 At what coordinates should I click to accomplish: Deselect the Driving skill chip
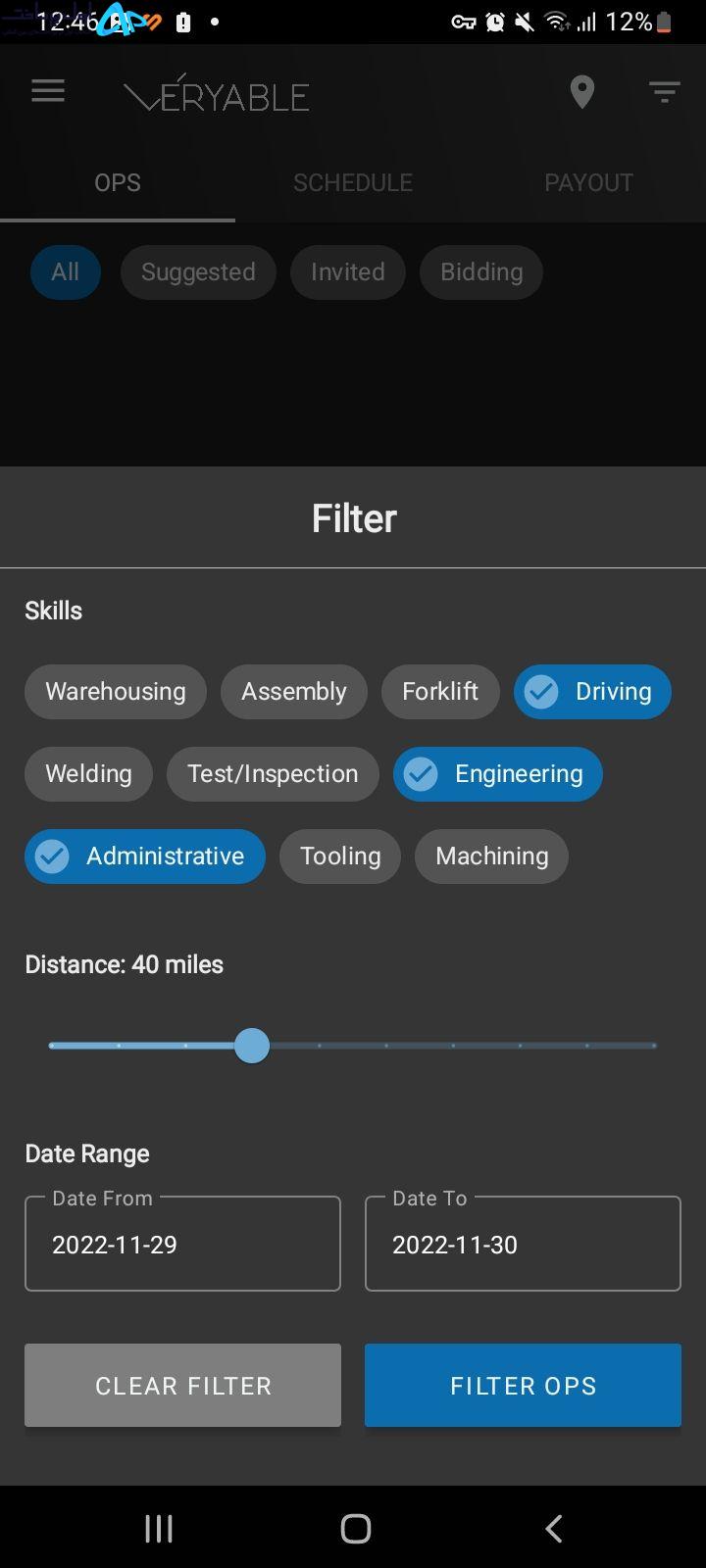(592, 692)
